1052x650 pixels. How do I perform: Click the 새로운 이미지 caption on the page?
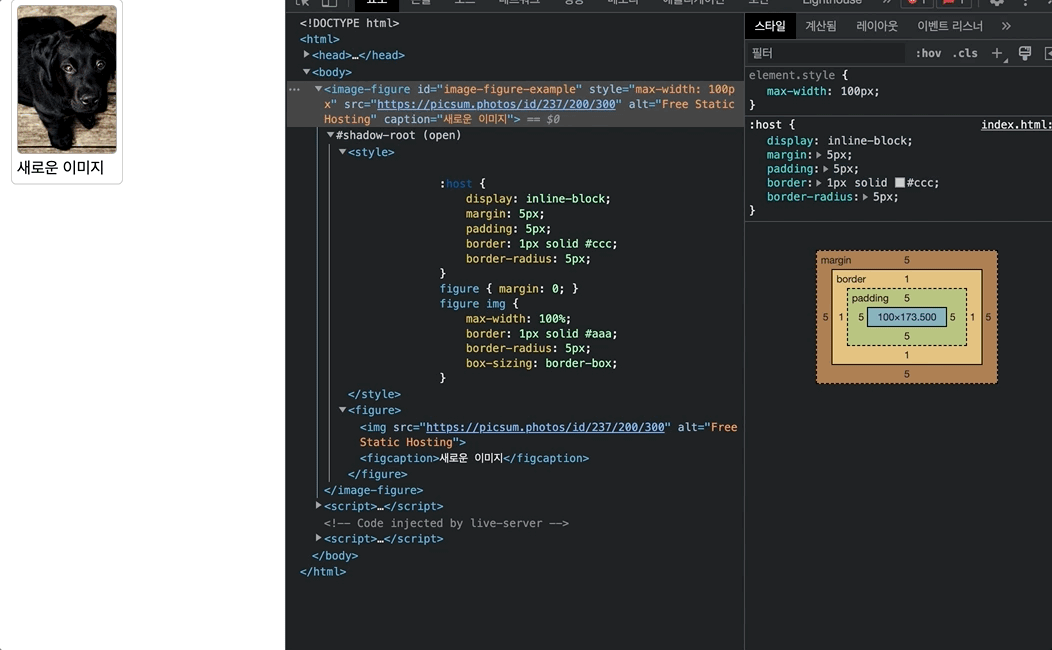tap(60, 167)
